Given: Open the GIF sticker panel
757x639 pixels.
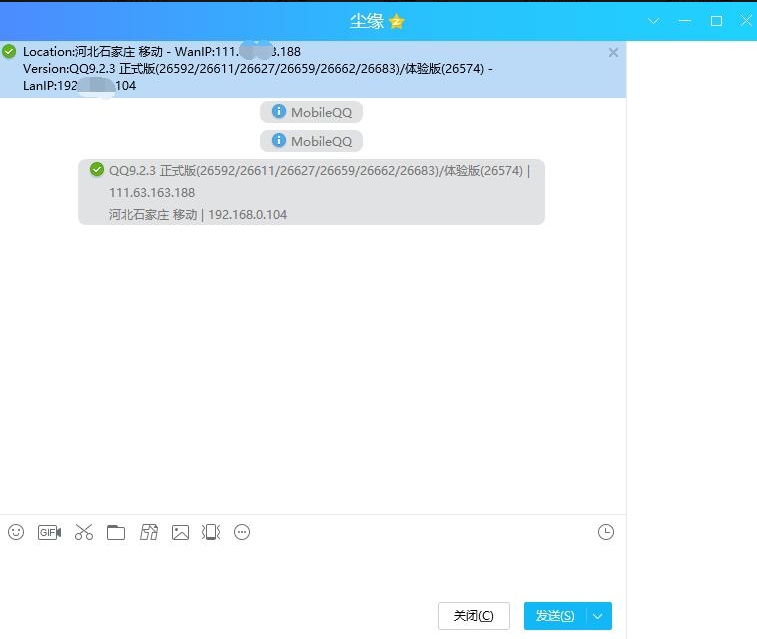Looking at the screenshot, I should tap(49, 533).
